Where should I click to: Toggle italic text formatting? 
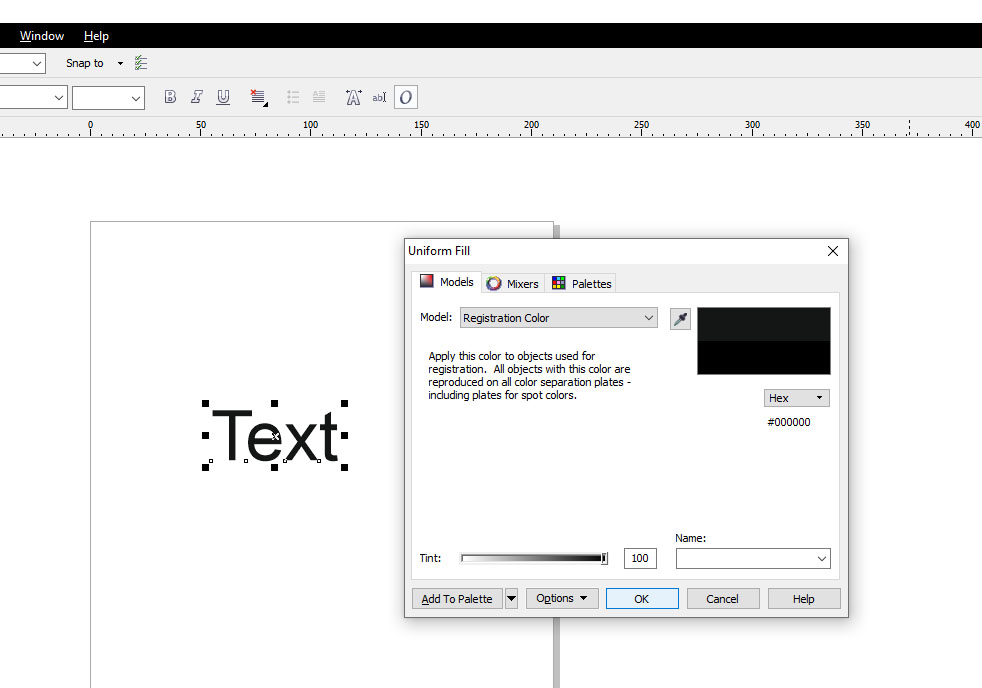[x=197, y=97]
